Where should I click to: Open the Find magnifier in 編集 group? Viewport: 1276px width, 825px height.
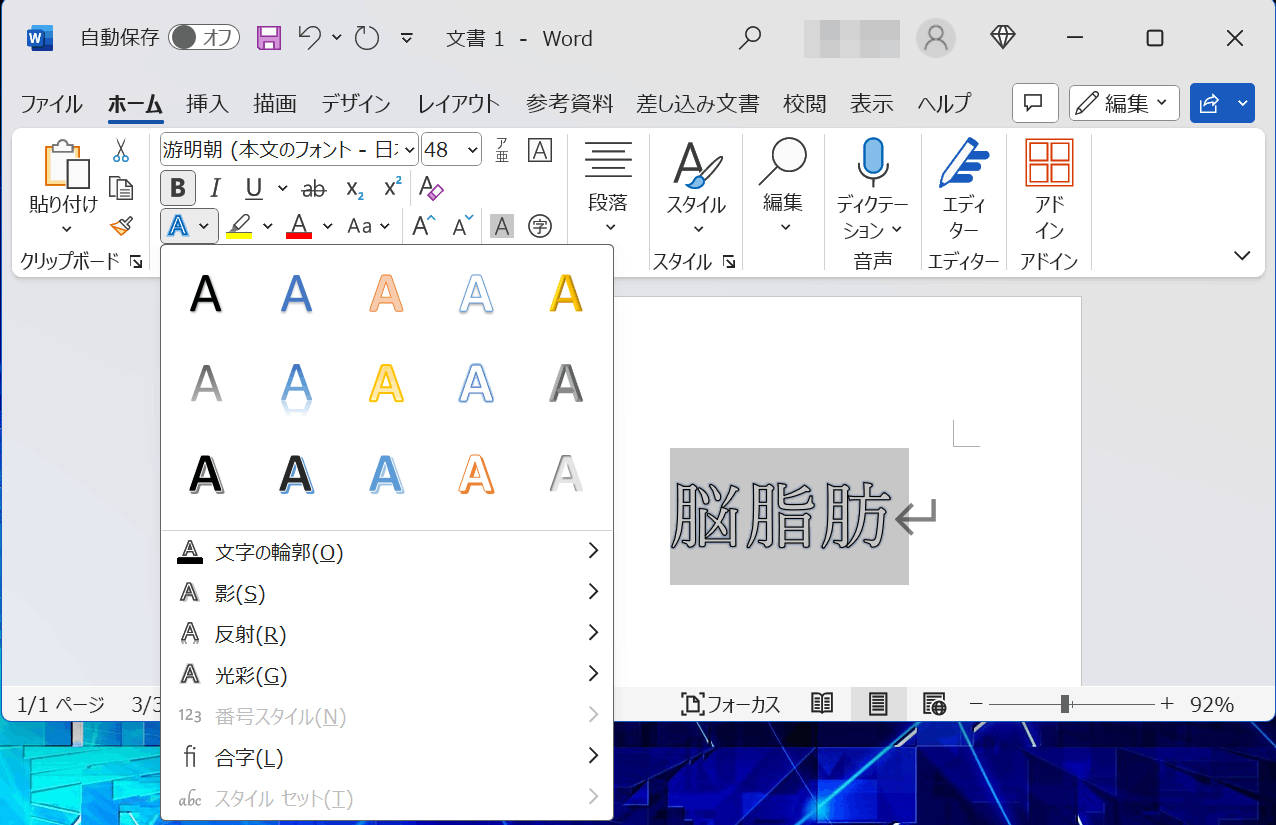coord(783,161)
